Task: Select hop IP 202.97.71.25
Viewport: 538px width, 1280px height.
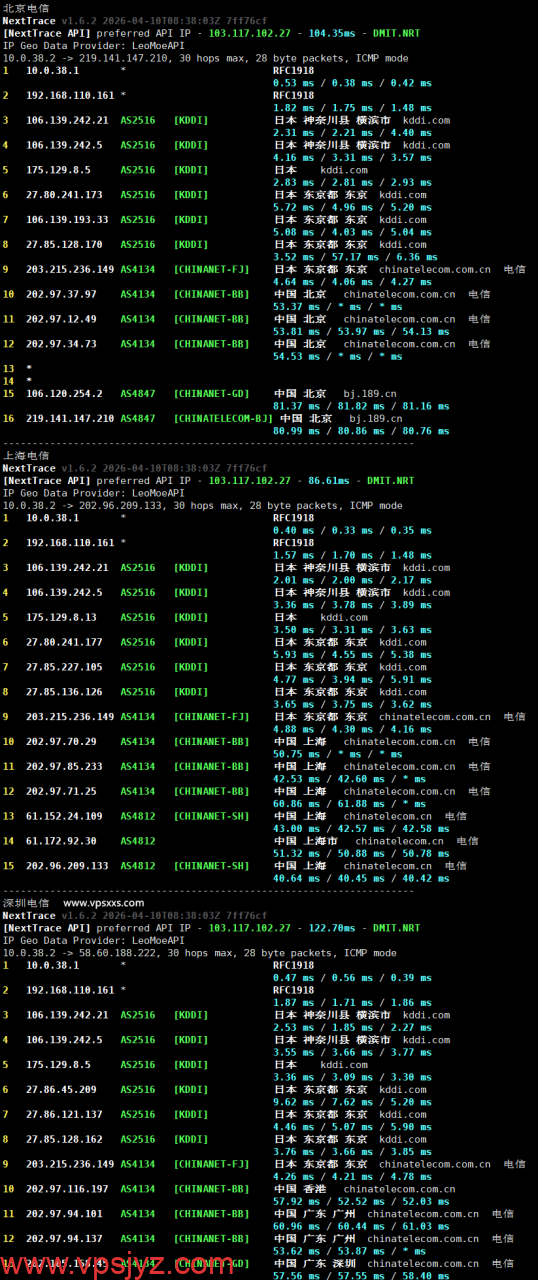Action: click(61, 791)
